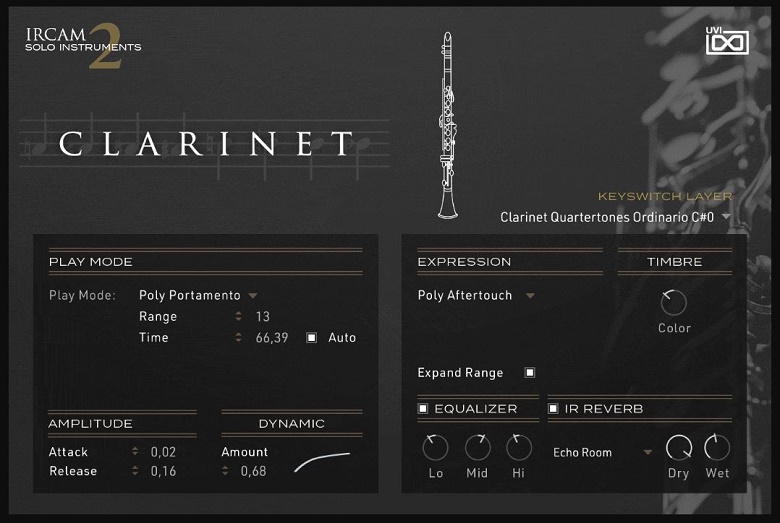The width and height of the screenshot is (780, 523).
Task: Click the DYNAMIC section header
Action: [x=292, y=424]
